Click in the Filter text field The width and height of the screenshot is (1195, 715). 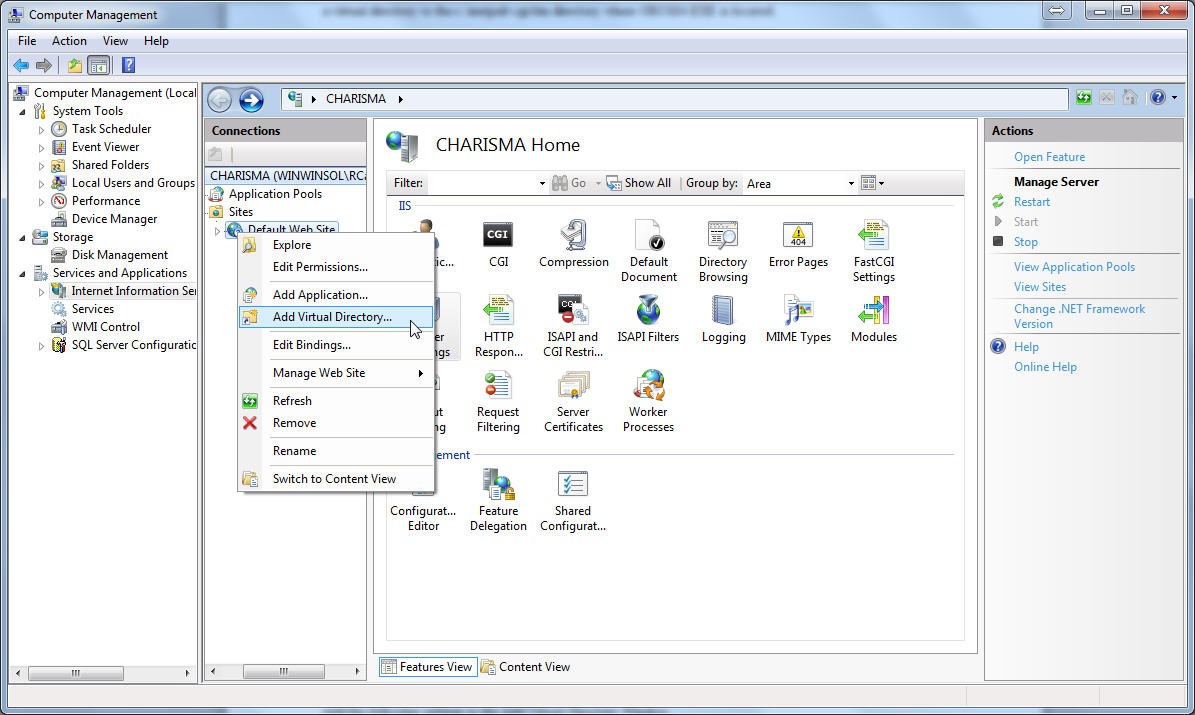[x=482, y=184]
